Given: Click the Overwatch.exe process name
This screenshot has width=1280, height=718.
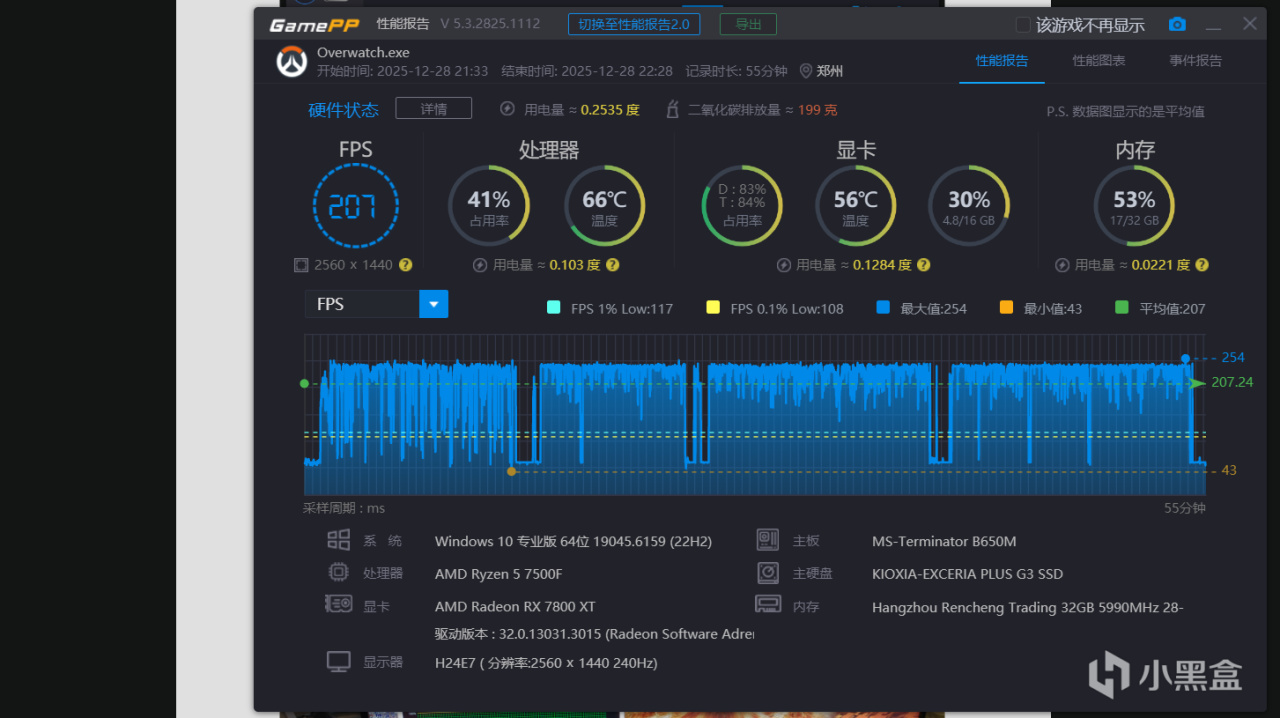Looking at the screenshot, I should pos(363,53).
